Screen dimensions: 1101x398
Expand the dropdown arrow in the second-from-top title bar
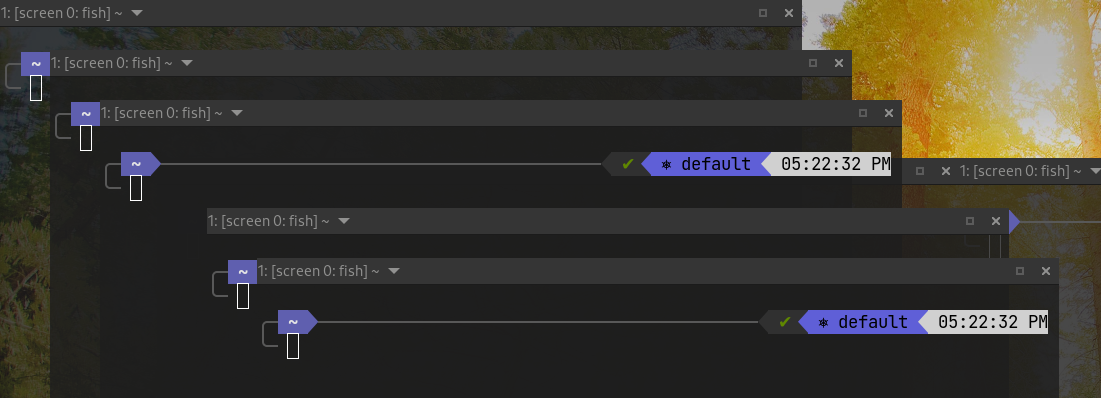187,63
